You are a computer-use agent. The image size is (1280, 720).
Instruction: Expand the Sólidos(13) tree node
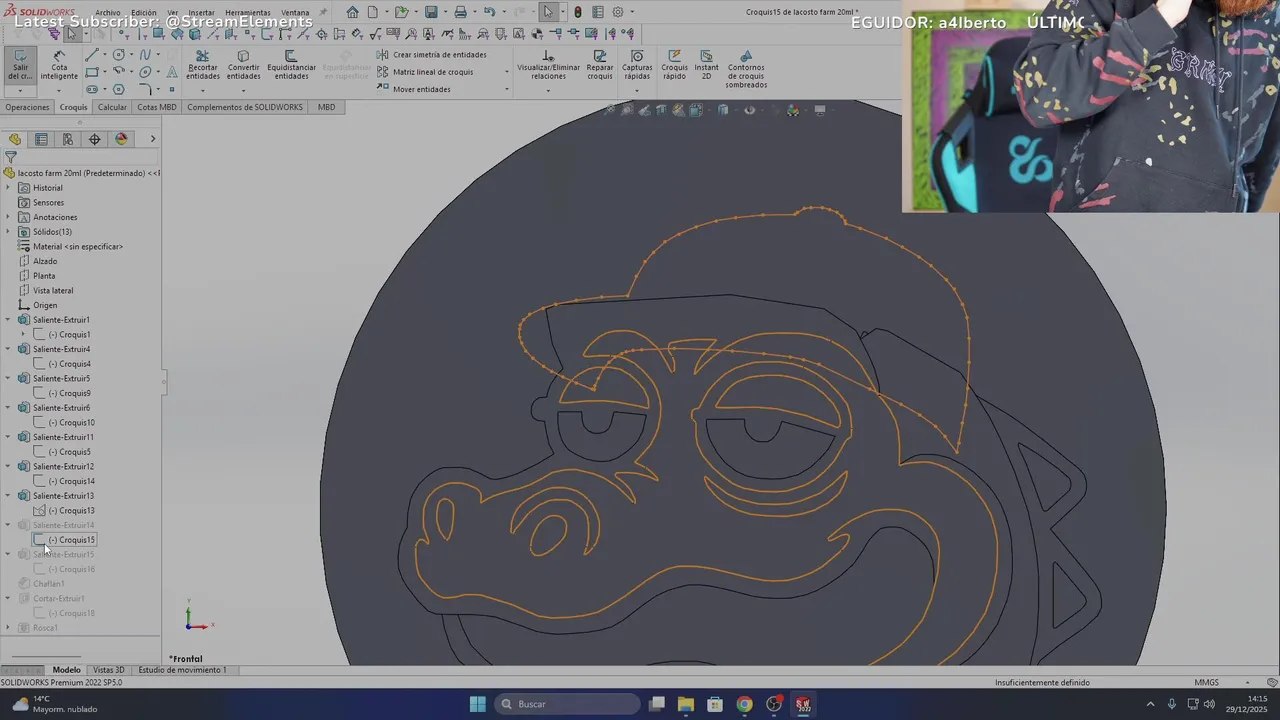(8, 232)
